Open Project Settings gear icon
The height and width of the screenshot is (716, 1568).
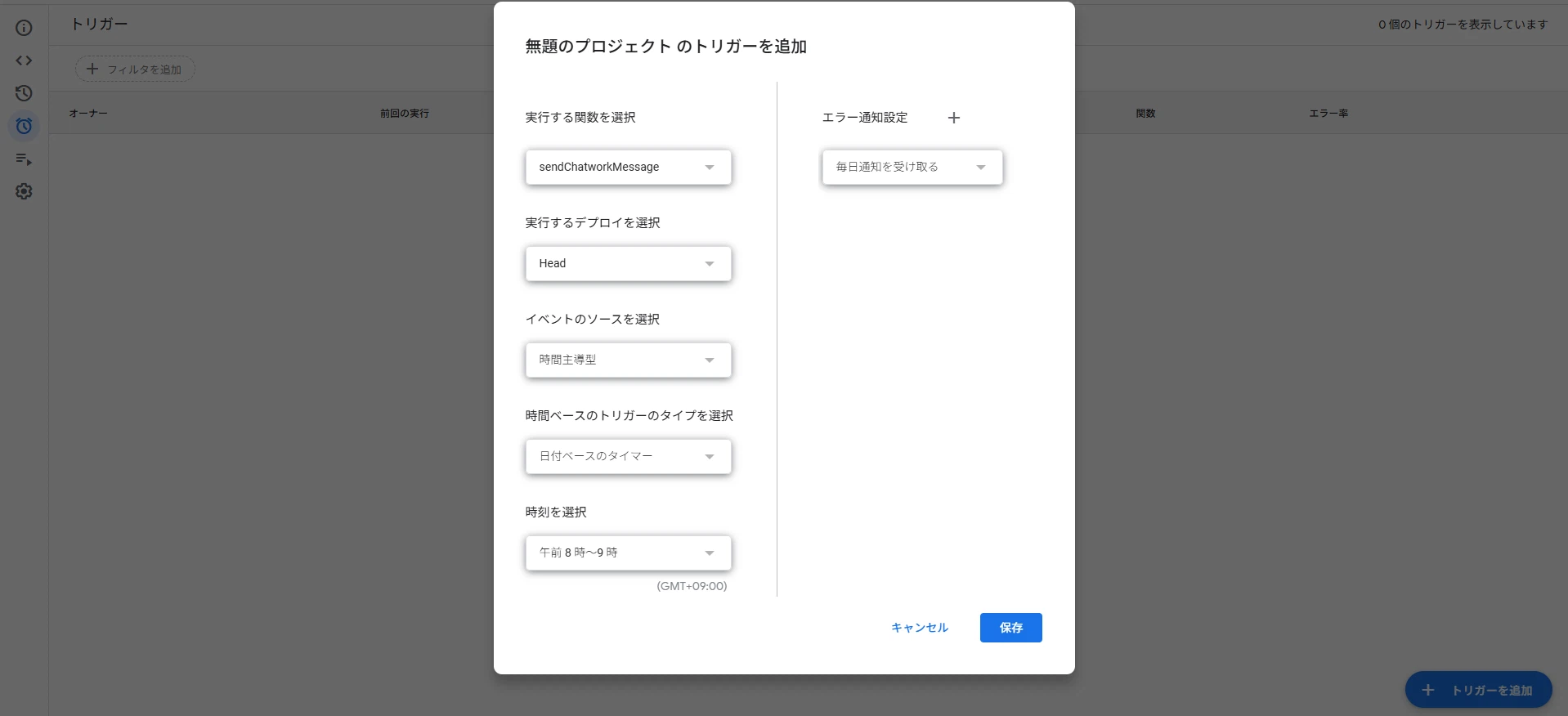(24, 191)
